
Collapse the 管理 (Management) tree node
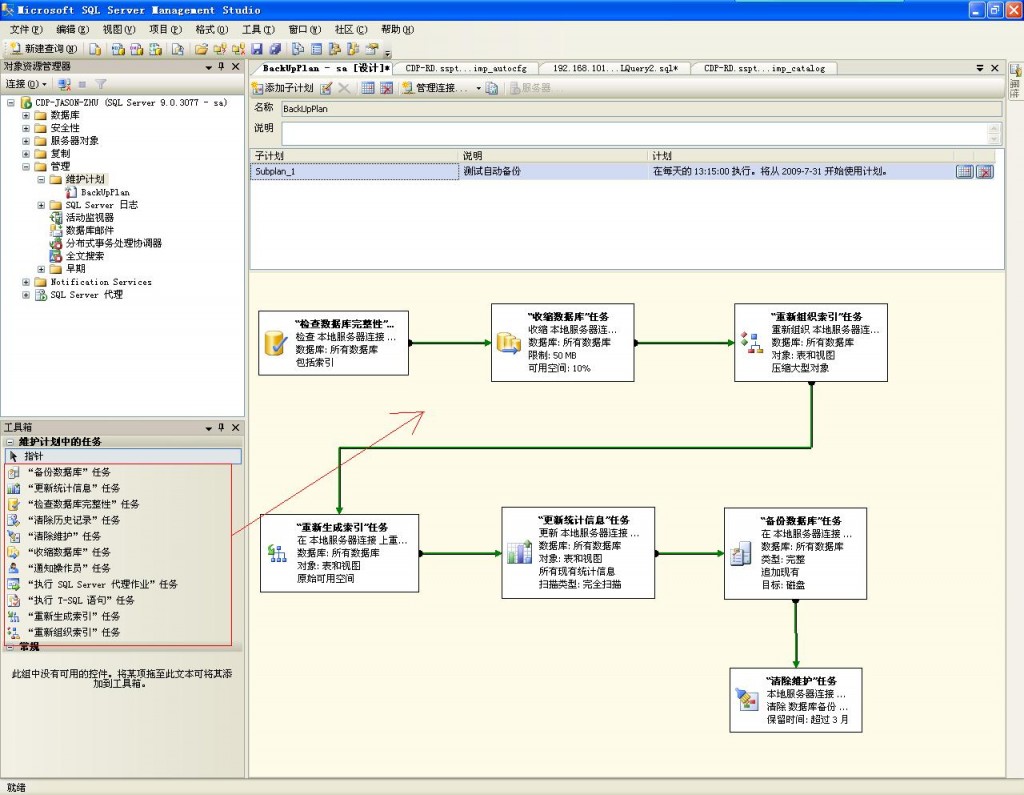pyautogui.click(x=27, y=167)
